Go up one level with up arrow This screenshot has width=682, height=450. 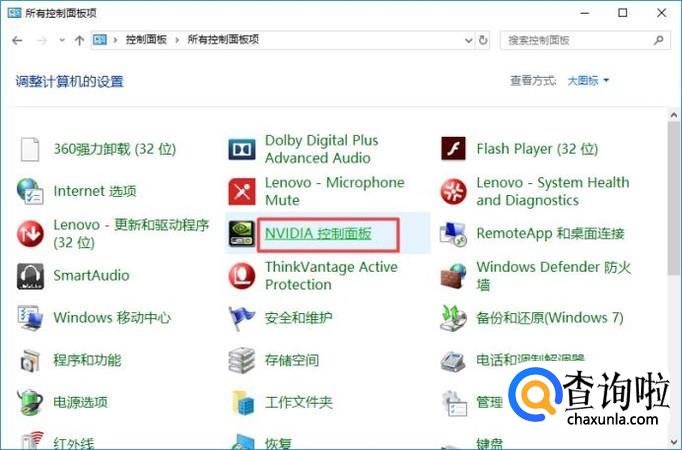[x=79, y=40]
